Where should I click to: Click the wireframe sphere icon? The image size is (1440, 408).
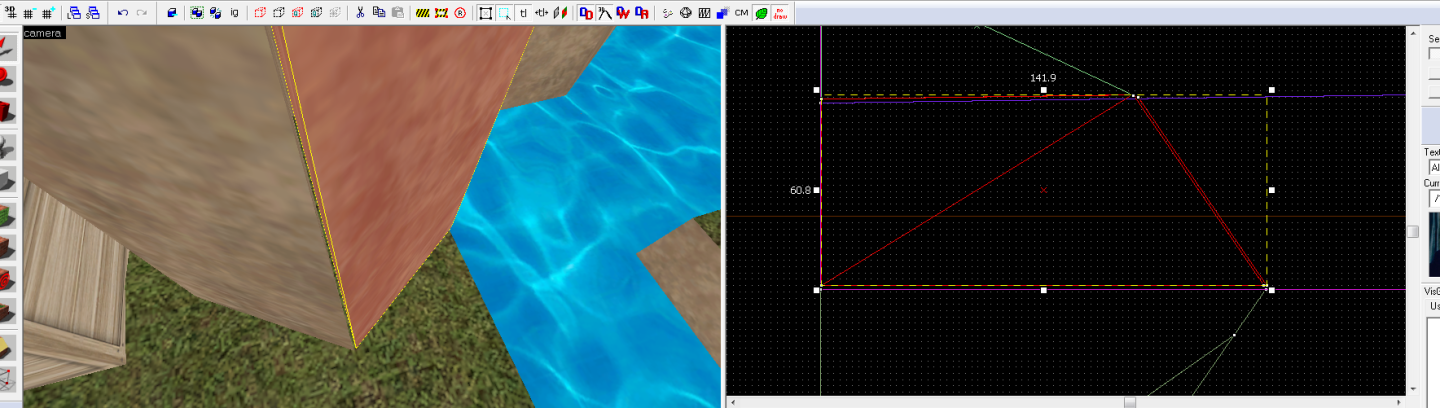(686, 13)
